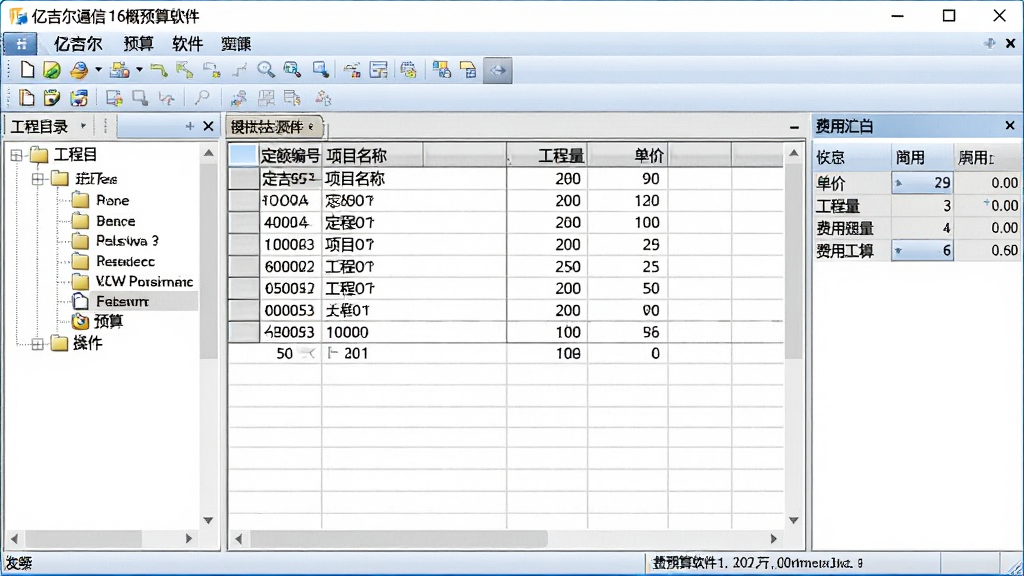Click the 单价 value field showing 29
Viewport: 1024px width, 576px height.
922,183
